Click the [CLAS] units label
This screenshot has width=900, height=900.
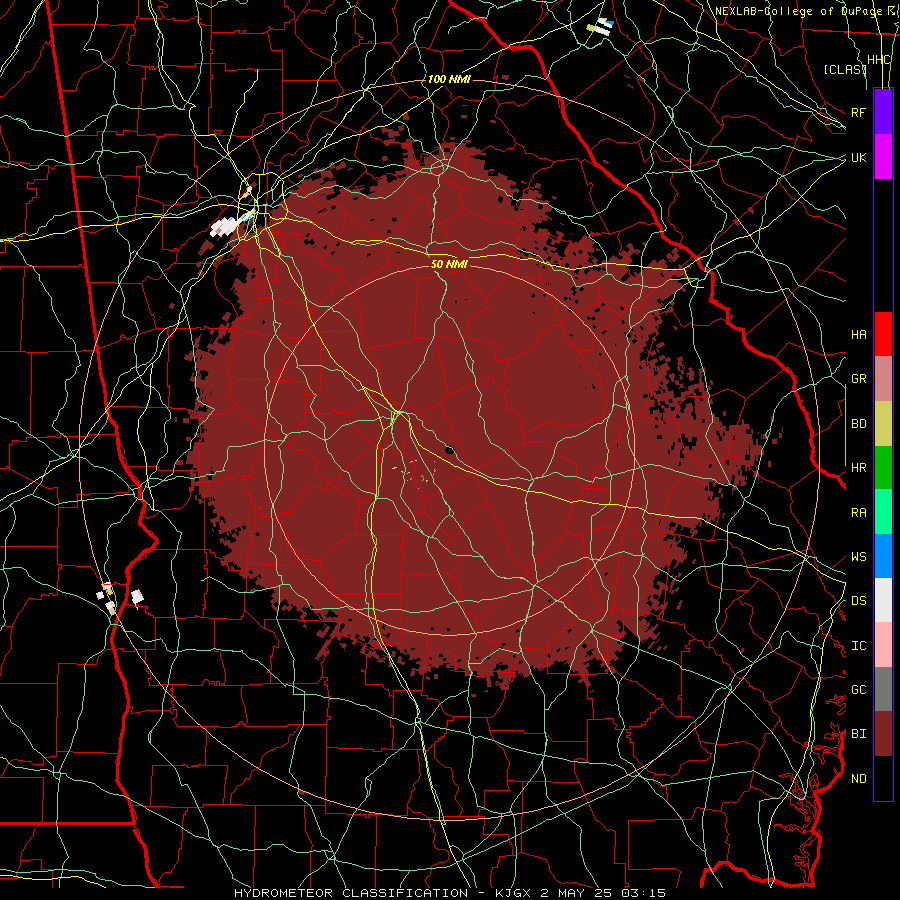(845, 69)
